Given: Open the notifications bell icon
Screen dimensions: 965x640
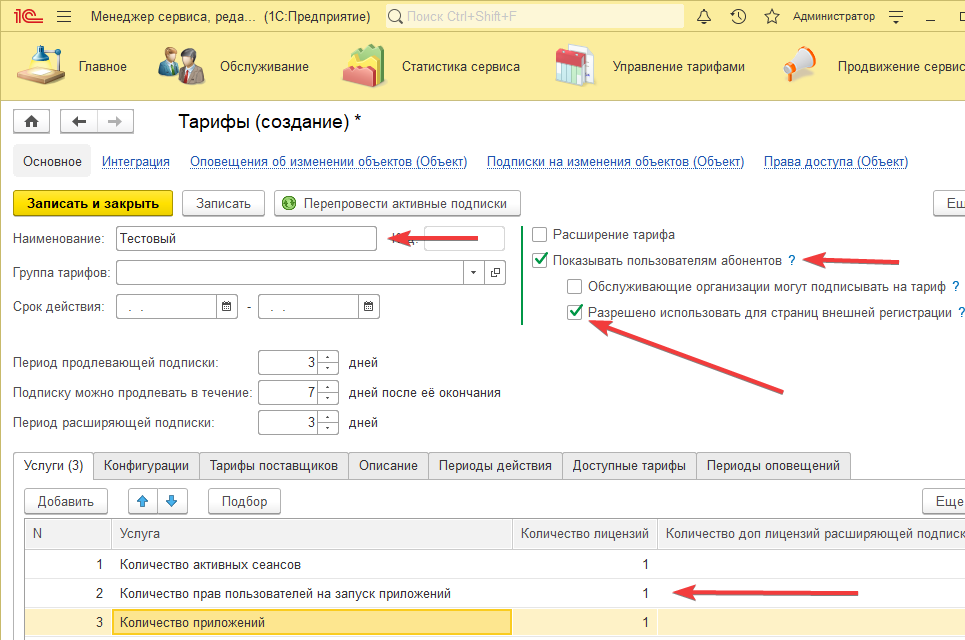Looking at the screenshot, I should click(x=704, y=17).
